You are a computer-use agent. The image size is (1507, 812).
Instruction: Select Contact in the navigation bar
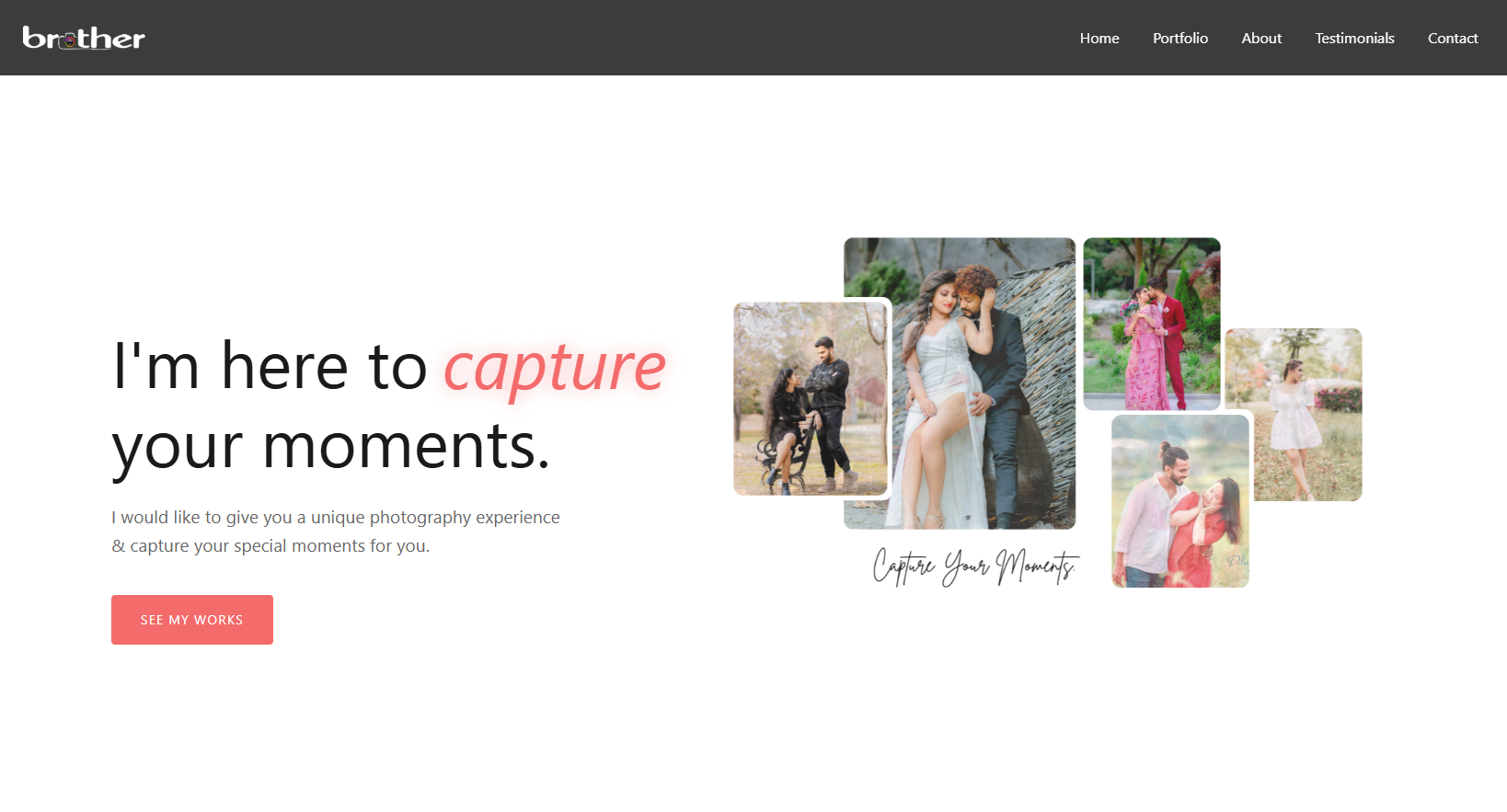tap(1452, 38)
